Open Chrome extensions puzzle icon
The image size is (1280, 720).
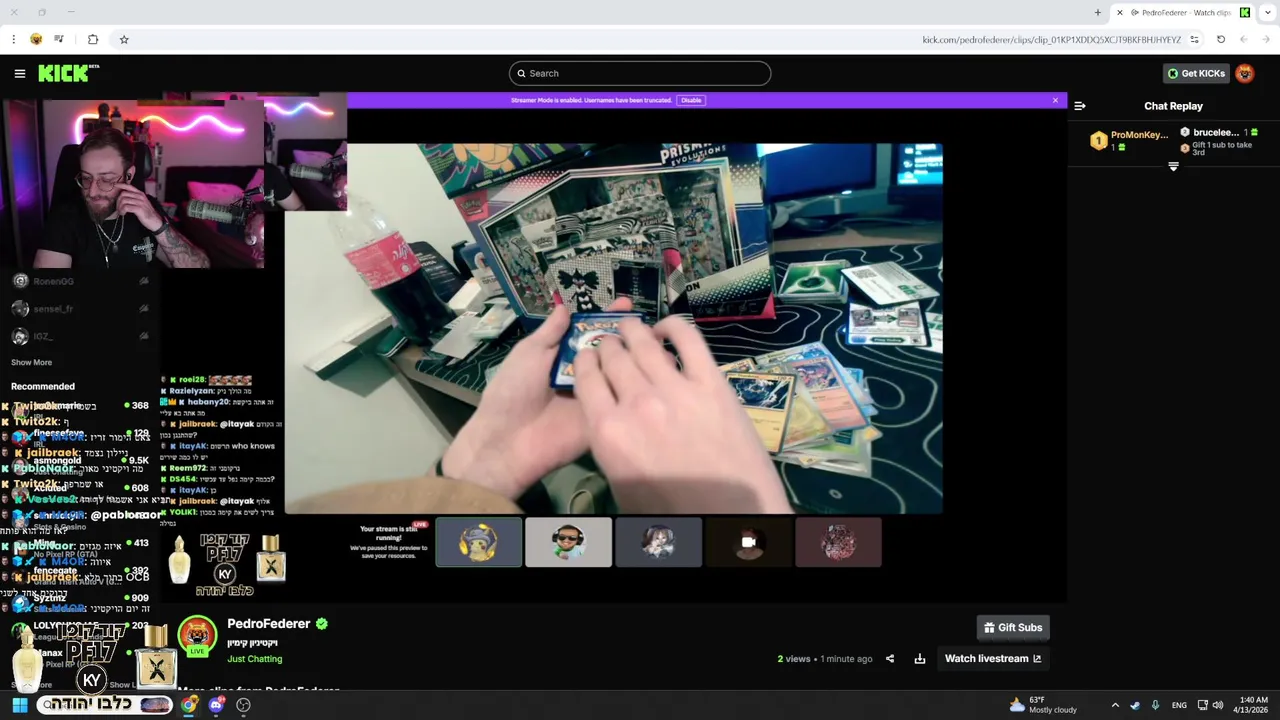tap(93, 39)
